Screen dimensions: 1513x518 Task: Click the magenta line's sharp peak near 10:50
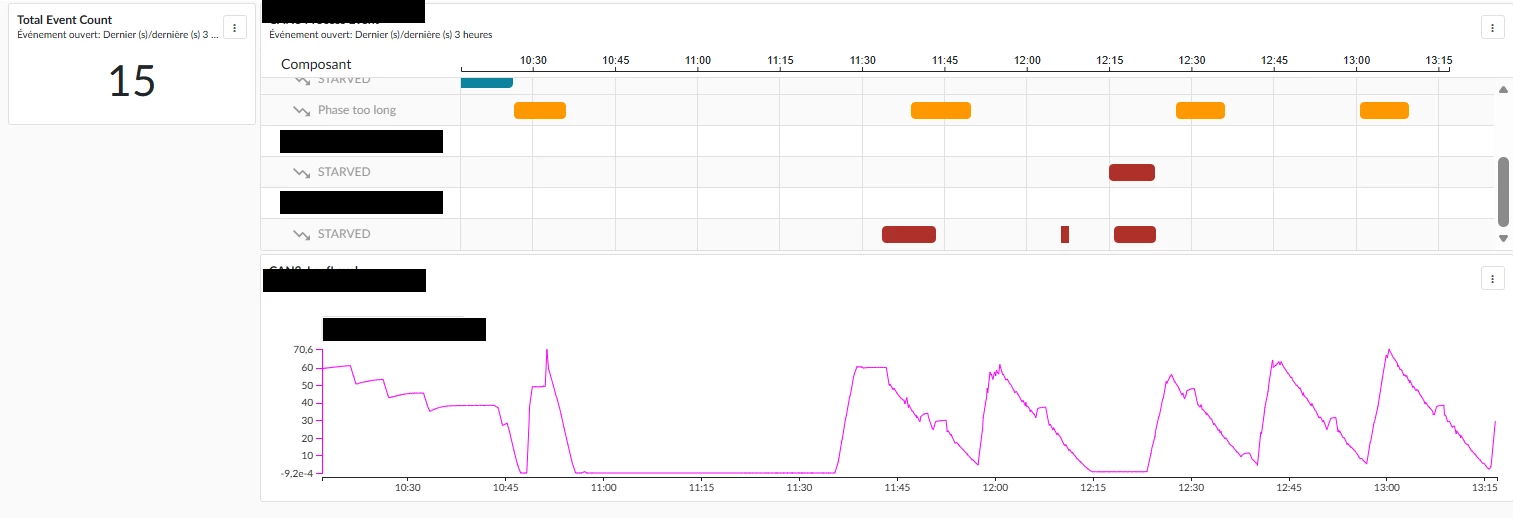coord(547,350)
